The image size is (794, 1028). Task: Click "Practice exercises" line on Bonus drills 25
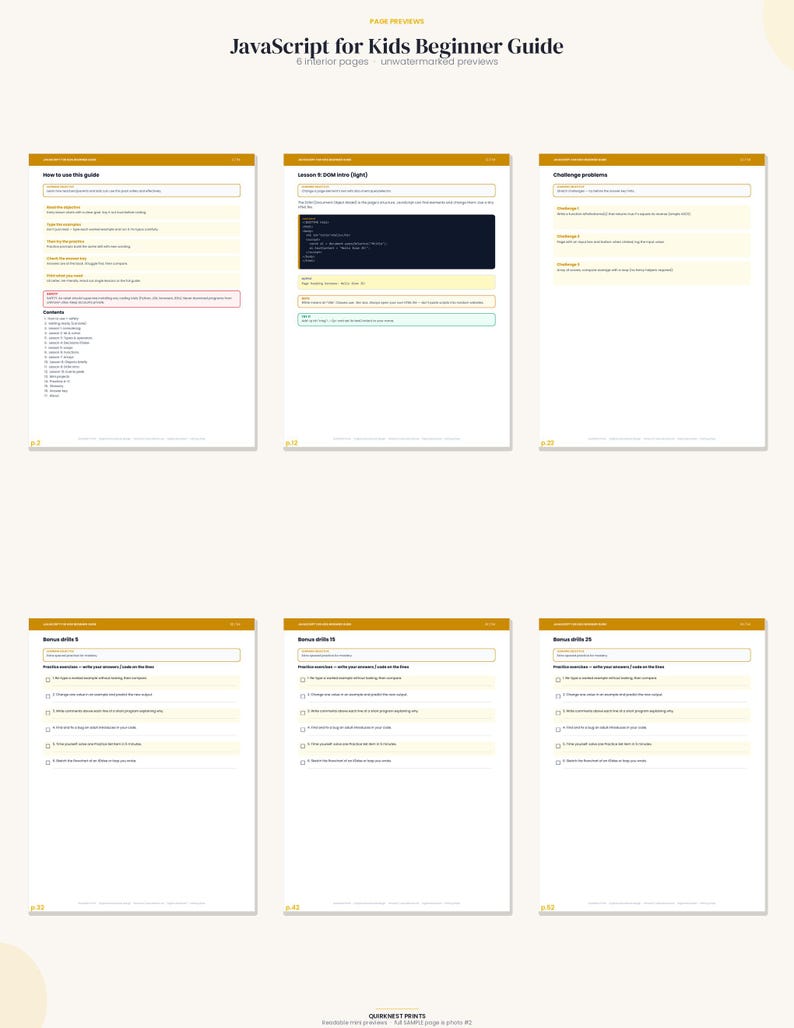point(608,667)
